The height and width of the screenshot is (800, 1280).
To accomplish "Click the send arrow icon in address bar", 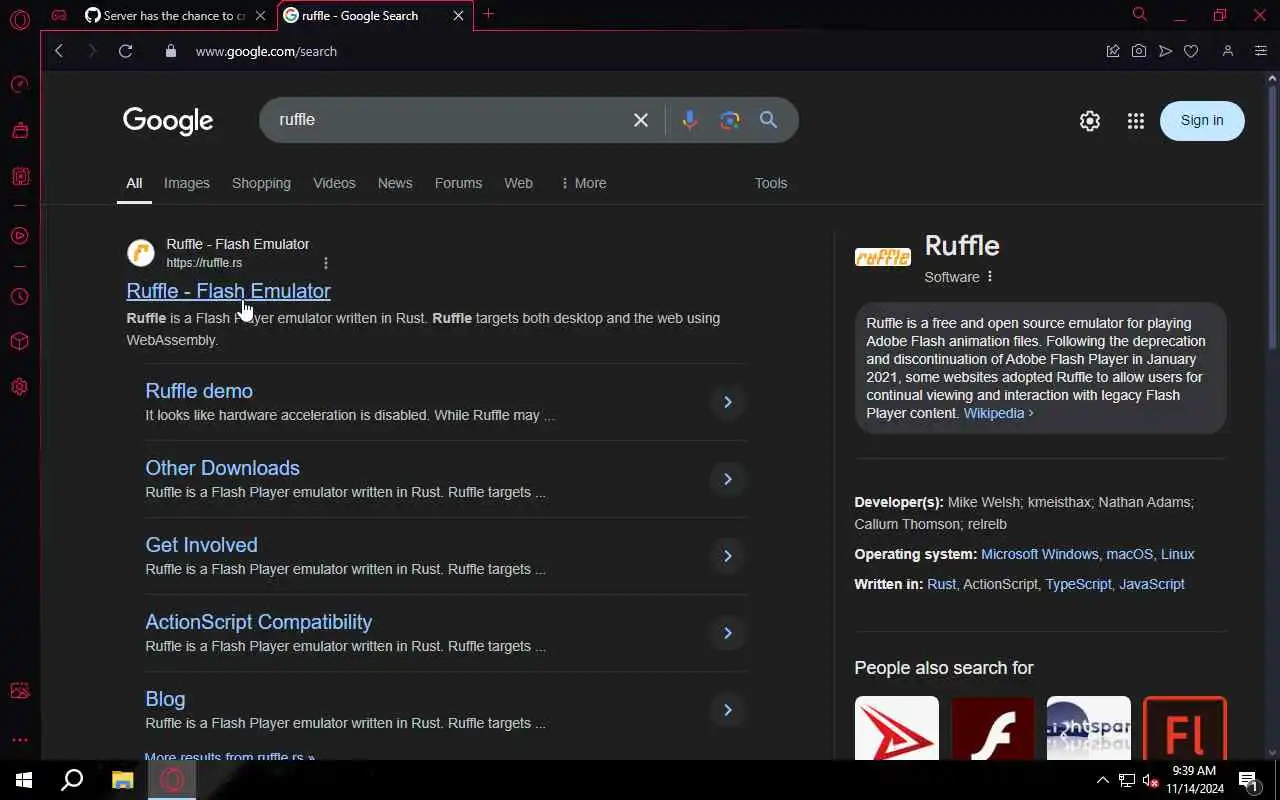I will [1165, 51].
